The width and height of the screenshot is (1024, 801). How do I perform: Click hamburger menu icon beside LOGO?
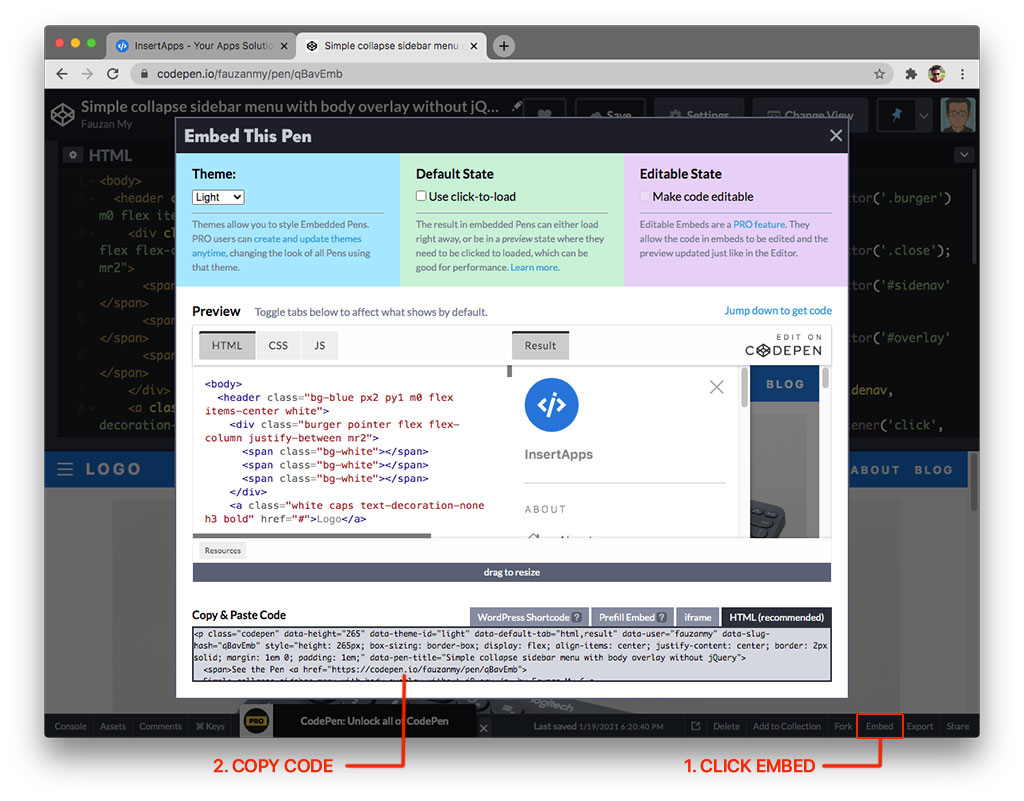click(65, 469)
